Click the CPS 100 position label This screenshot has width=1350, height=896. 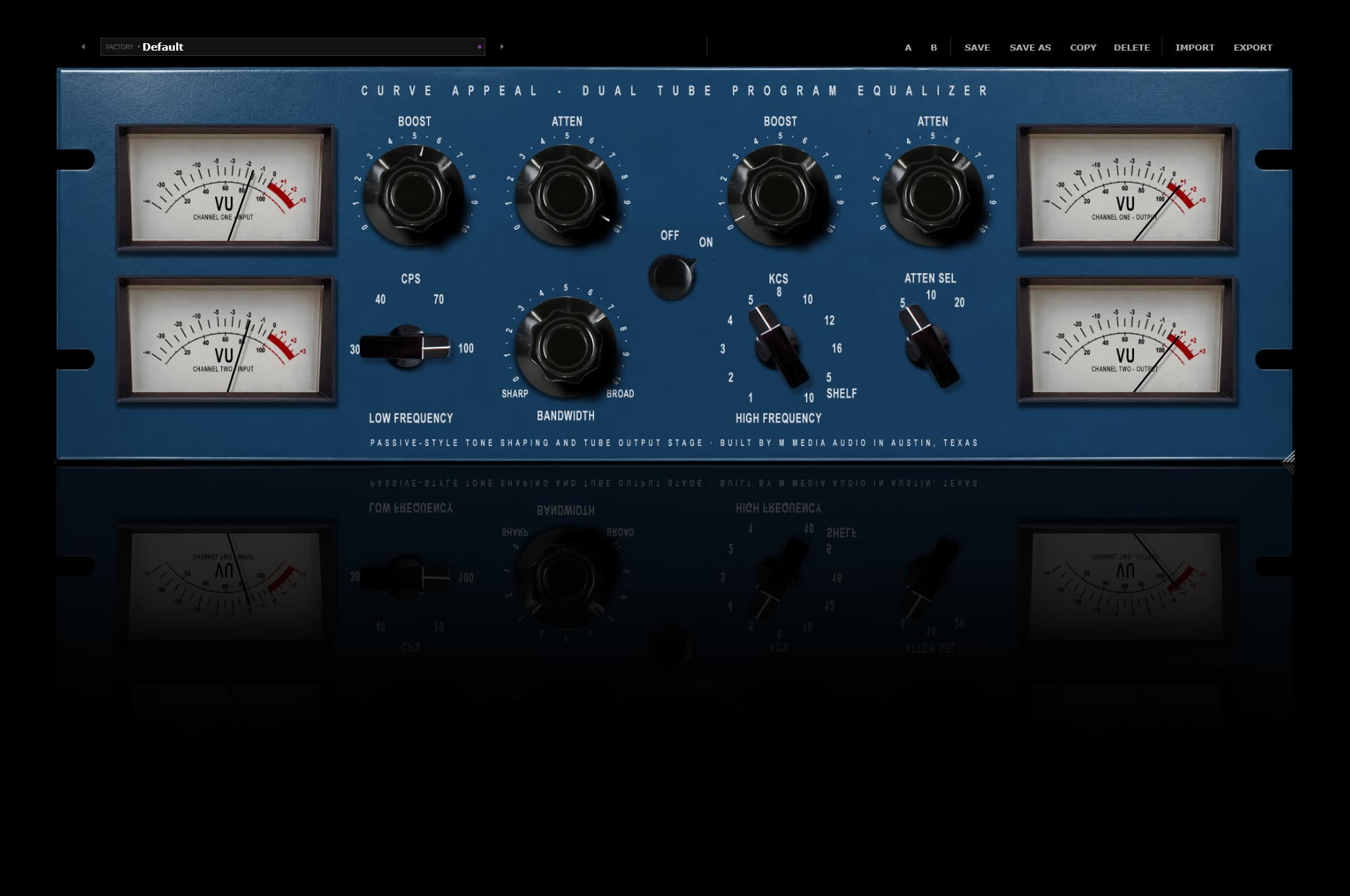click(466, 348)
